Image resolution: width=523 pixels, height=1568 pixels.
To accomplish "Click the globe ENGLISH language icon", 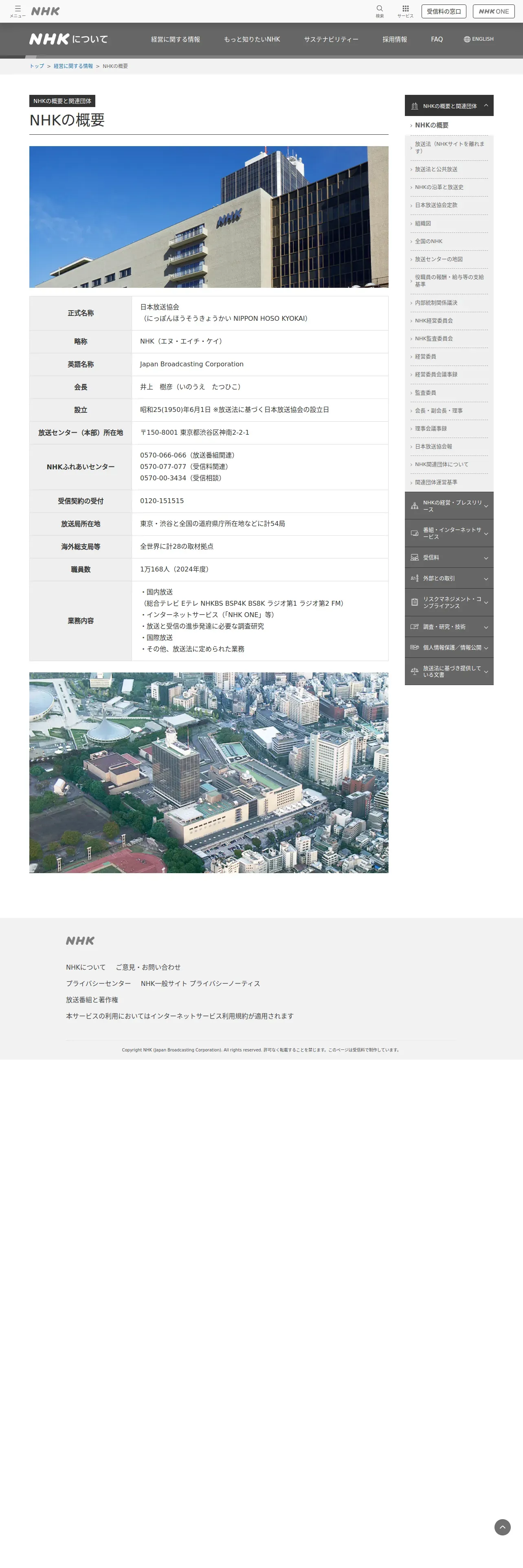I will point(467,39).
